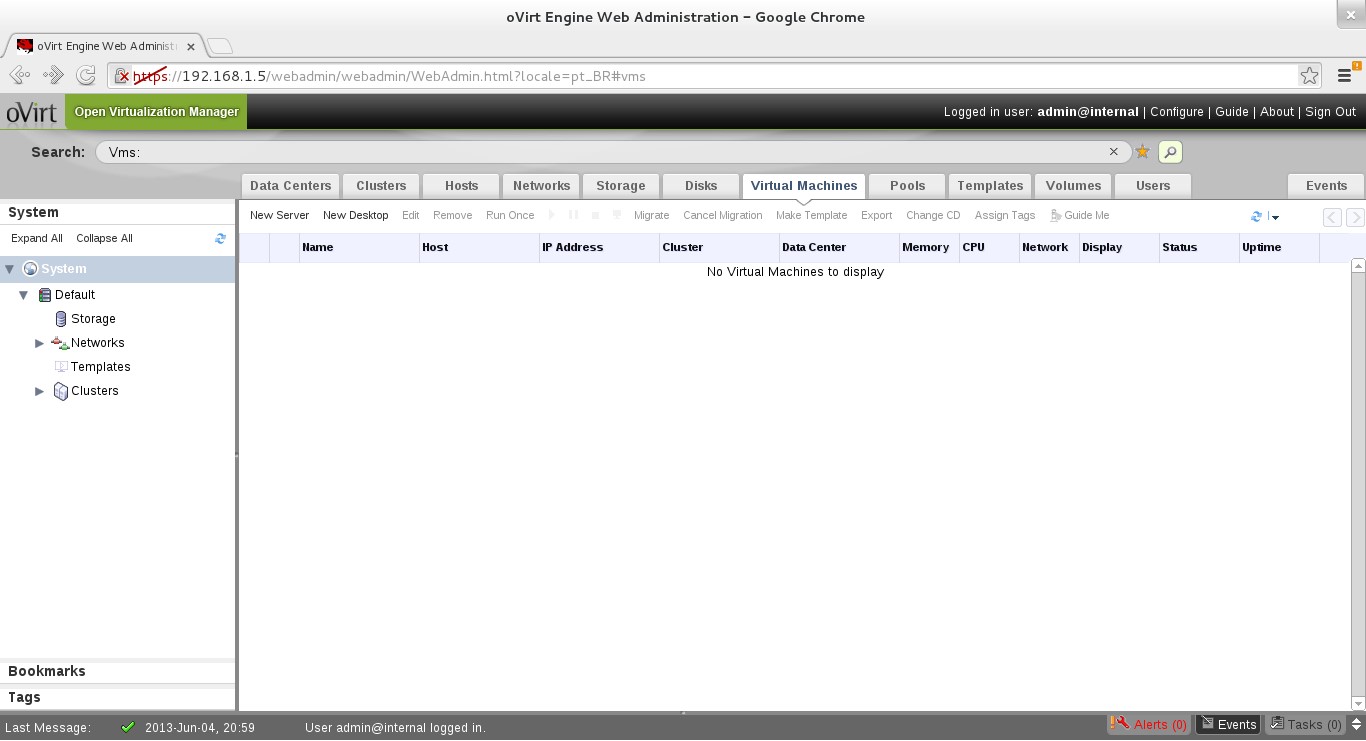1366x741 pixels.
Task: Reload the page in Chrome
Action: (x=86, y=76)
